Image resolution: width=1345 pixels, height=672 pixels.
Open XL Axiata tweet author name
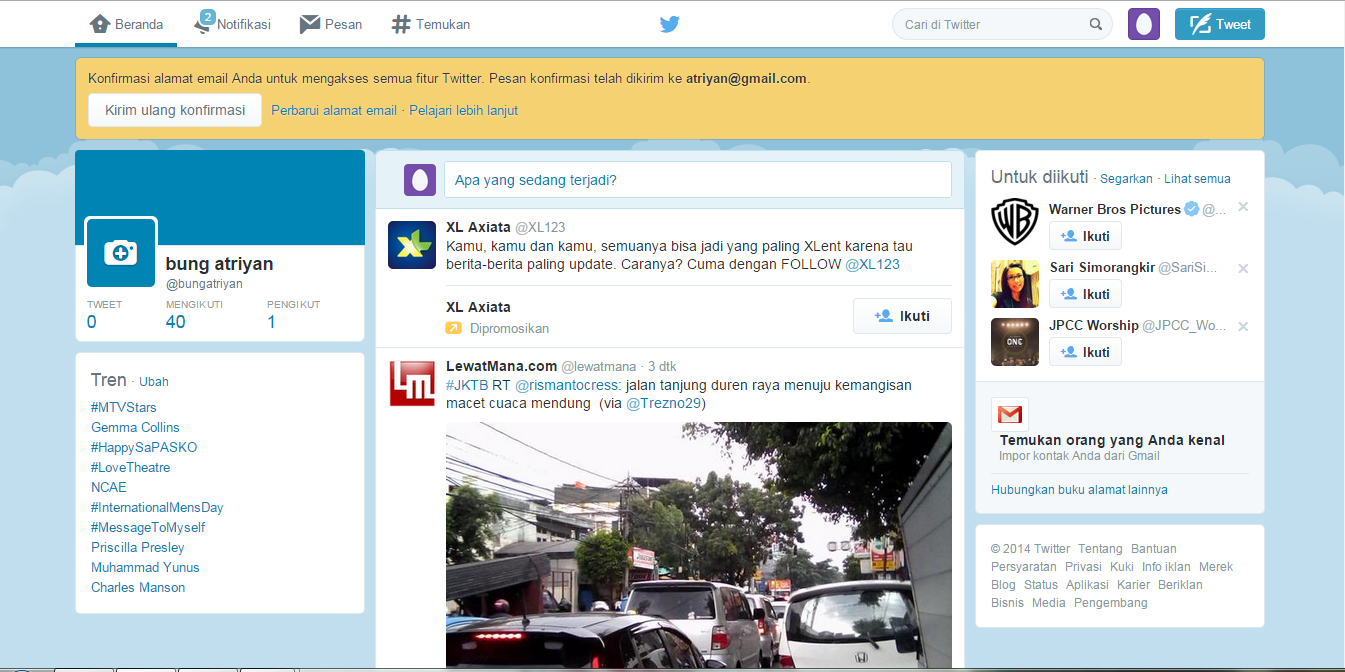(x=478, y=227)
